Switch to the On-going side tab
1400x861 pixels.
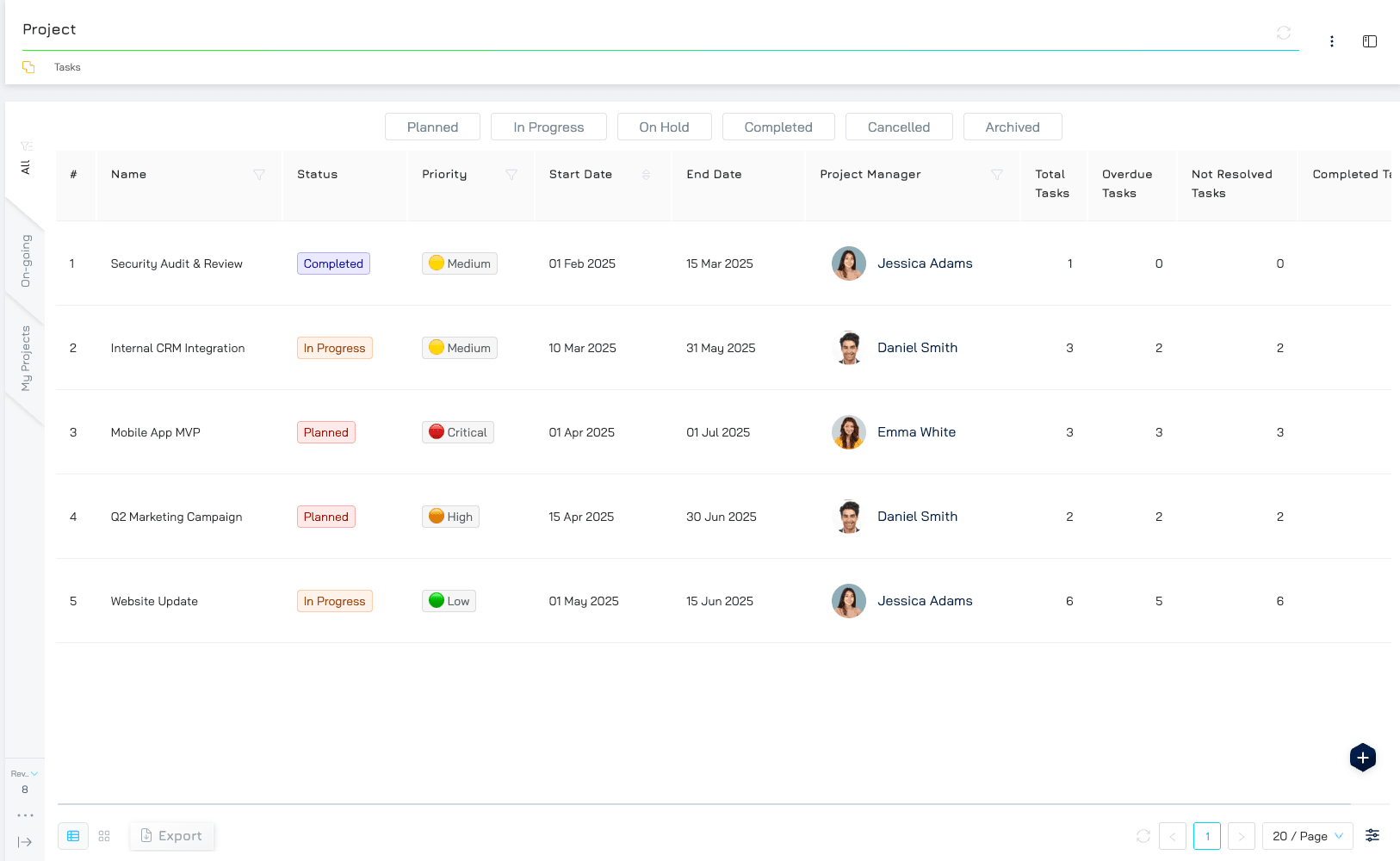click(26, 261)
